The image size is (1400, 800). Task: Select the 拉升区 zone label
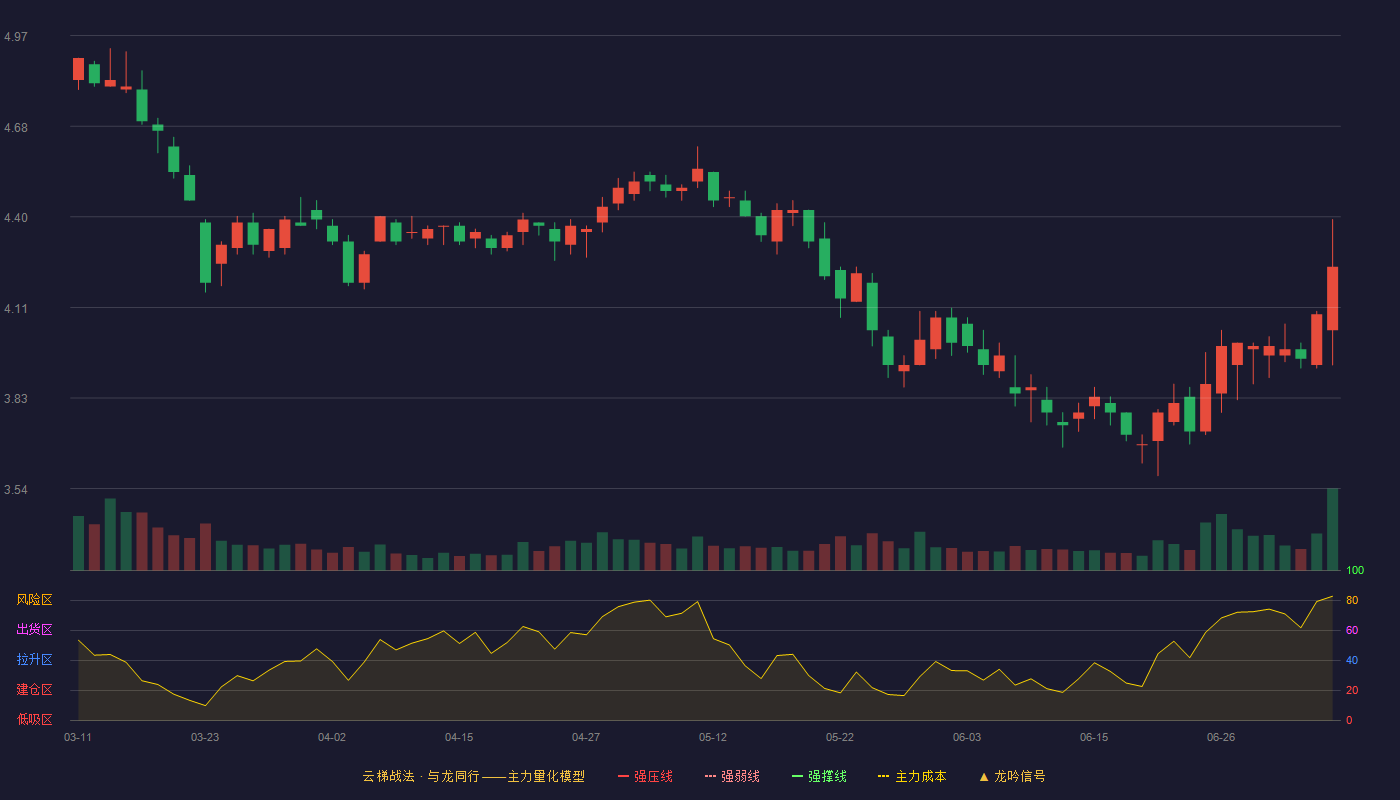pos(34,660)
